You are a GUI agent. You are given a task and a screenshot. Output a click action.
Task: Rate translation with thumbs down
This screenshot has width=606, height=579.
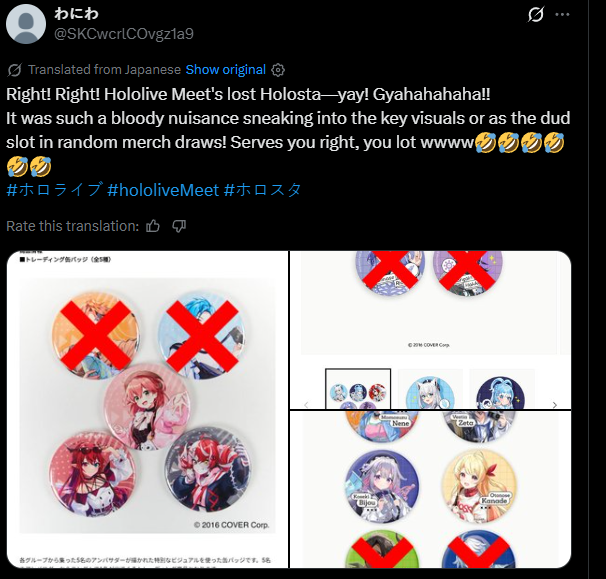[179, 226]
